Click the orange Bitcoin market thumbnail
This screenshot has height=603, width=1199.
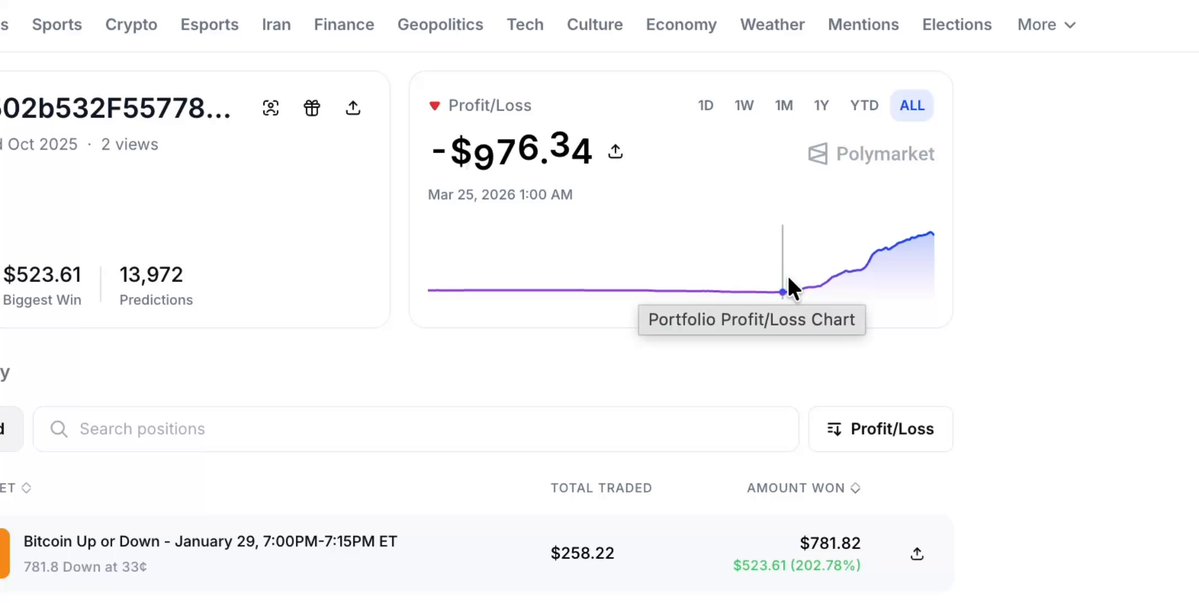coord(5,553)
